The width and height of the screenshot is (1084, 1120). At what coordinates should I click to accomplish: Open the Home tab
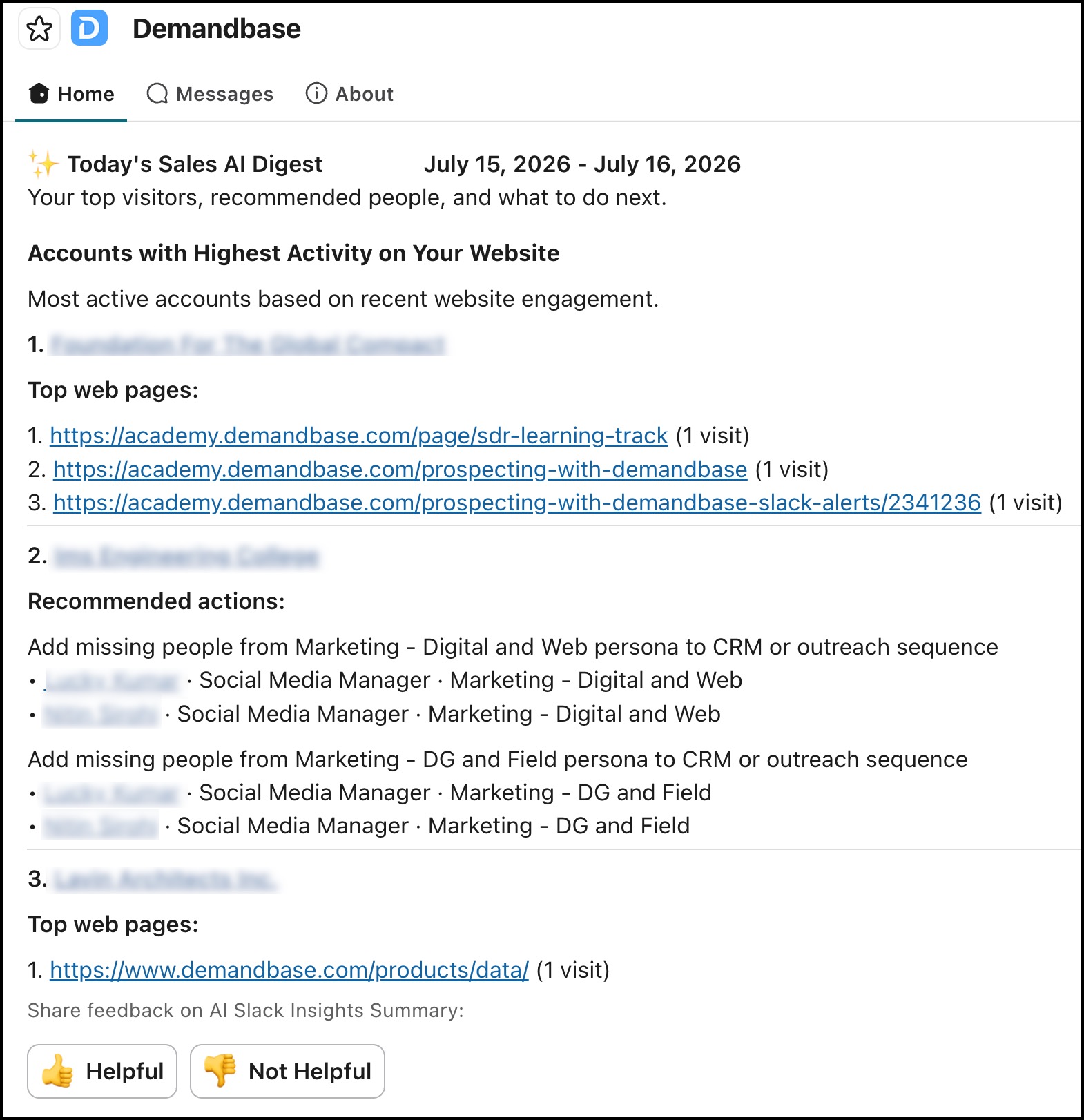click(x=71, y=94)
